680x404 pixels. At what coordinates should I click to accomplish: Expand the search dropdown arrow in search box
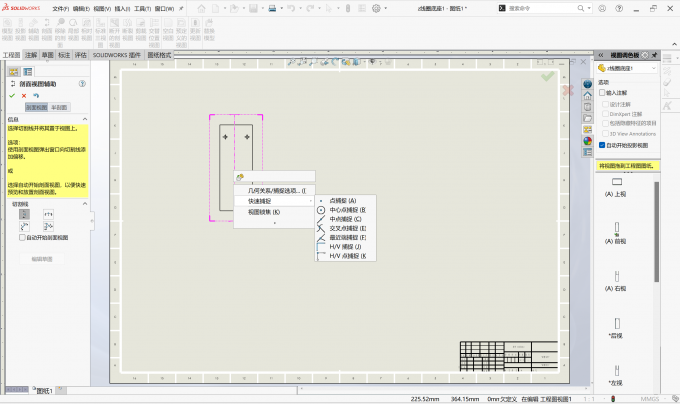tap(589, 8)
